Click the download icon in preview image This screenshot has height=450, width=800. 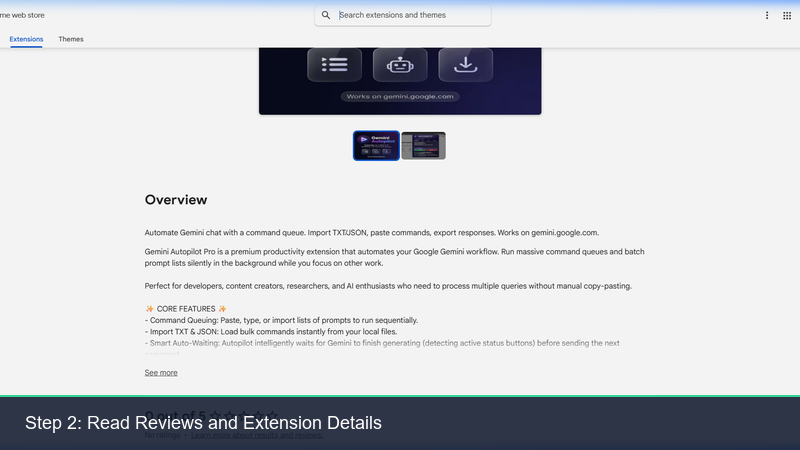(465, 65)
